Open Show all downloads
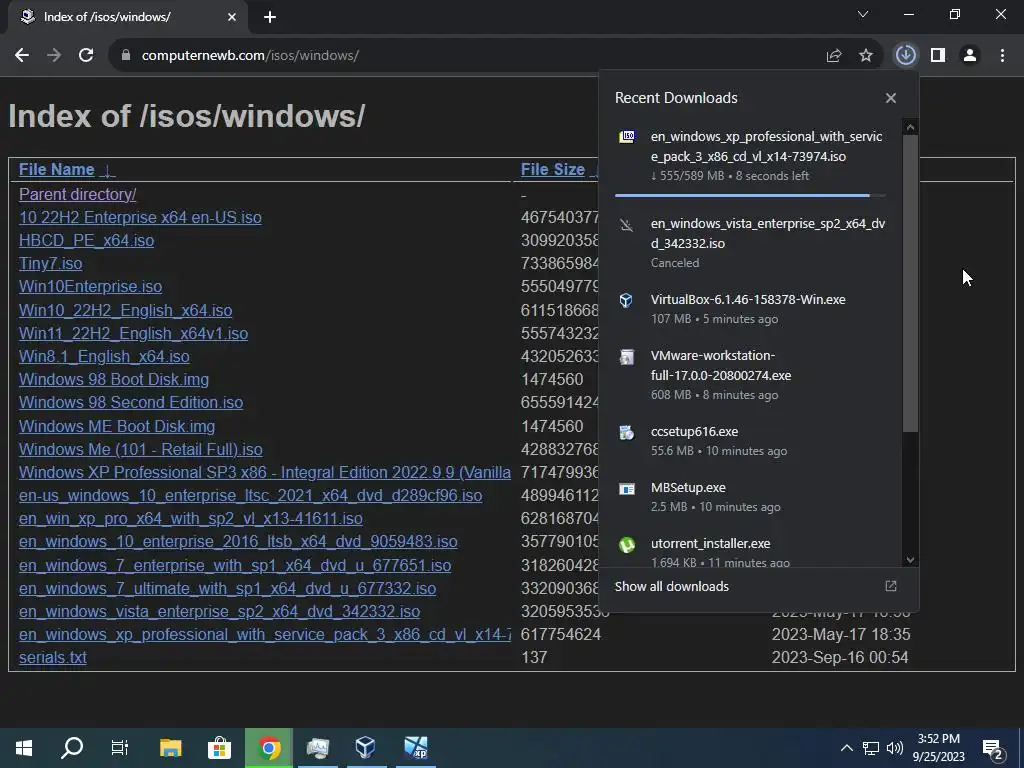This screenshot has height=768, width=1024. coord(671,586)
